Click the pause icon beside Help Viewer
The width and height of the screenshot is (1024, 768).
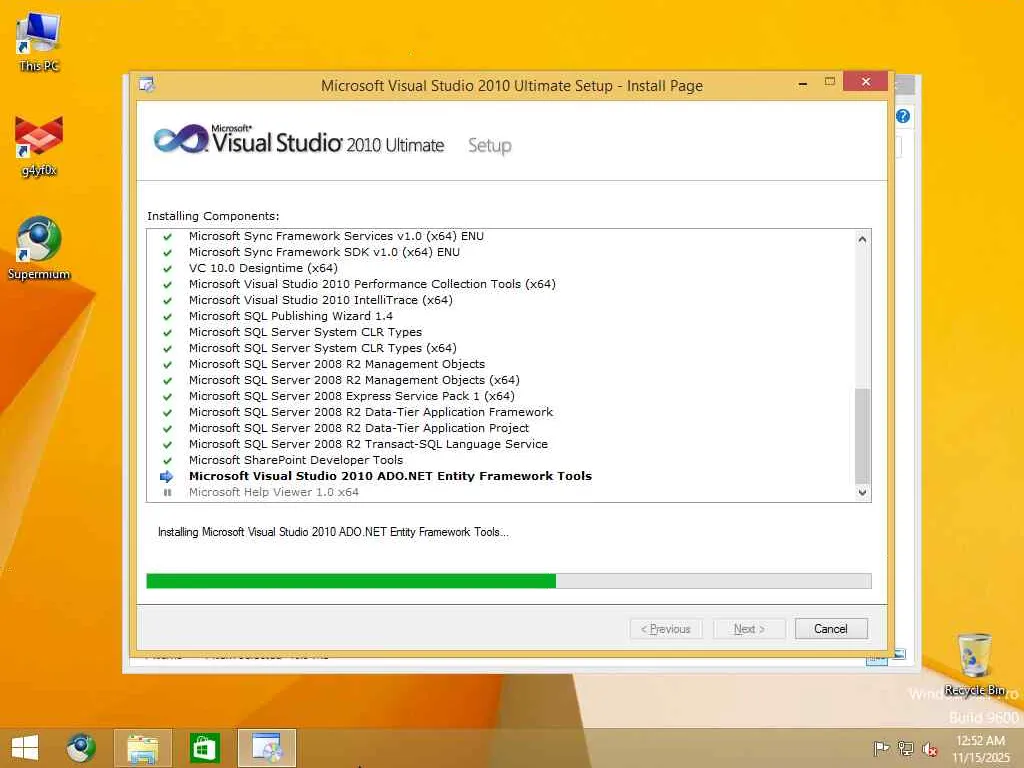(167, 492)
